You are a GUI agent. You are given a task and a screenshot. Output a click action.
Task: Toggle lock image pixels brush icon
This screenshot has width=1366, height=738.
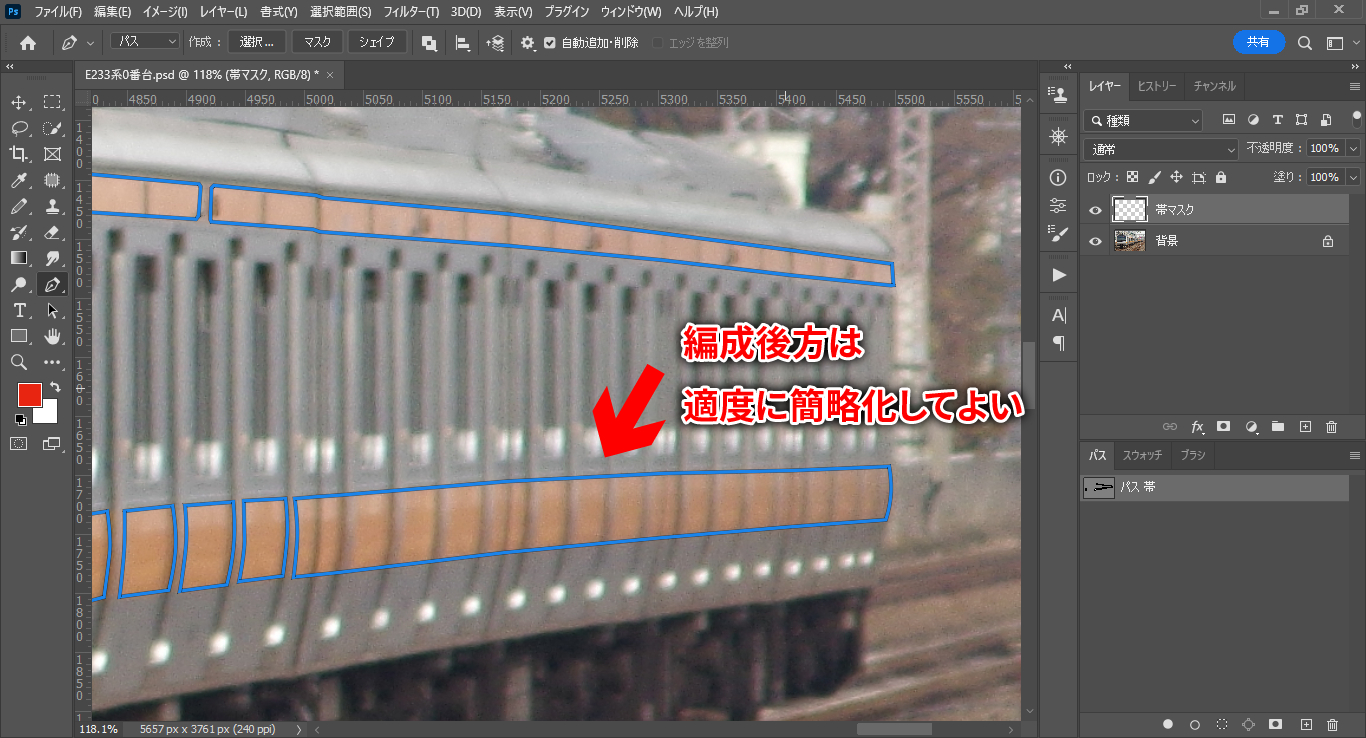pyautogui.click(x=1155, y=177)
